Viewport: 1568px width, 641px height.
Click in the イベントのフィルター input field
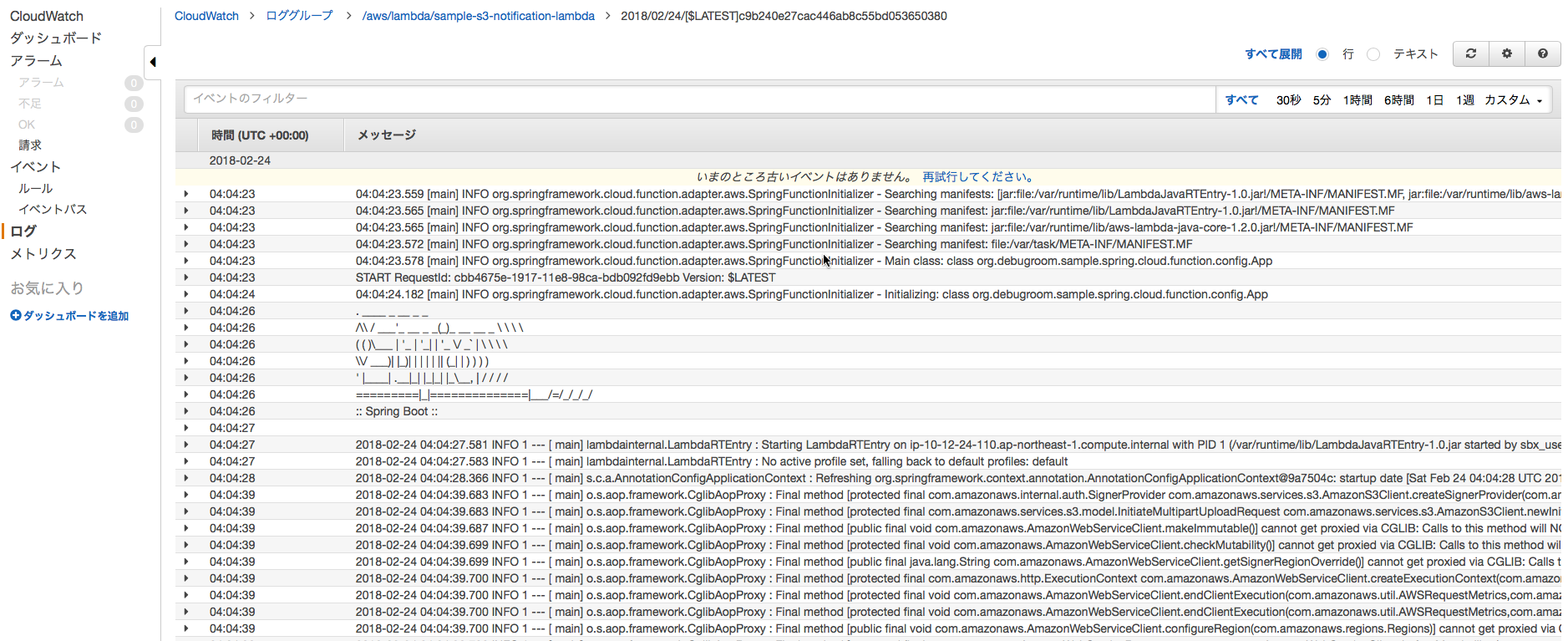pyautogui.click(x=700, y=99)
